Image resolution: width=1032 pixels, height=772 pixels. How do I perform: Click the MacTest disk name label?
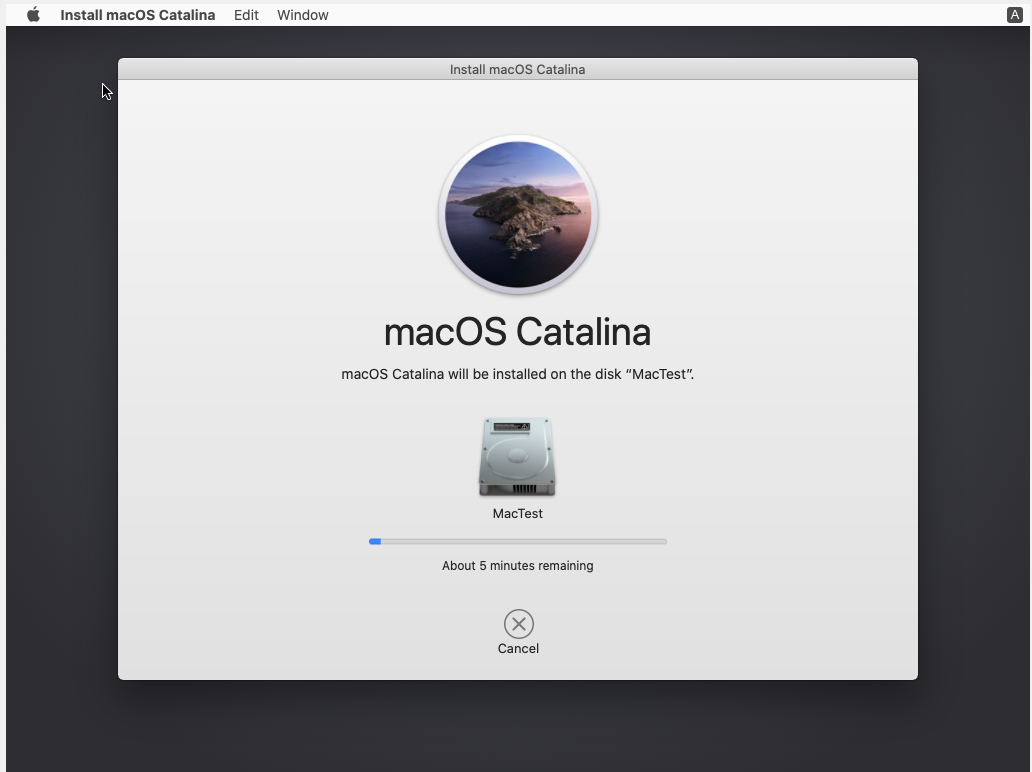[x=517, y=513]
